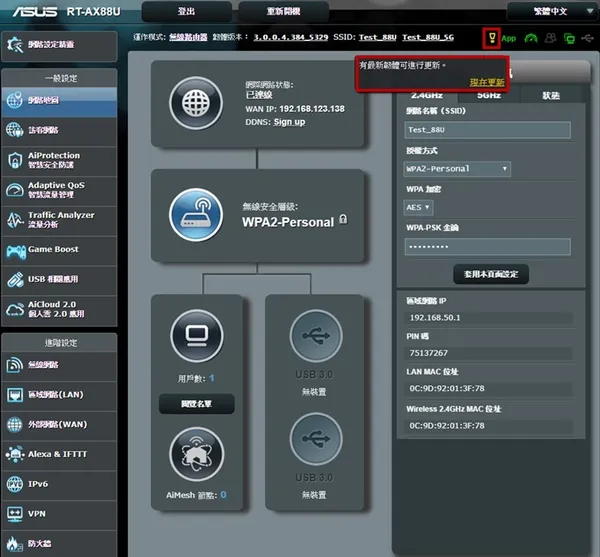
Task: Open AiCloud 2.0 in sidebar
Action: [59, 310]
